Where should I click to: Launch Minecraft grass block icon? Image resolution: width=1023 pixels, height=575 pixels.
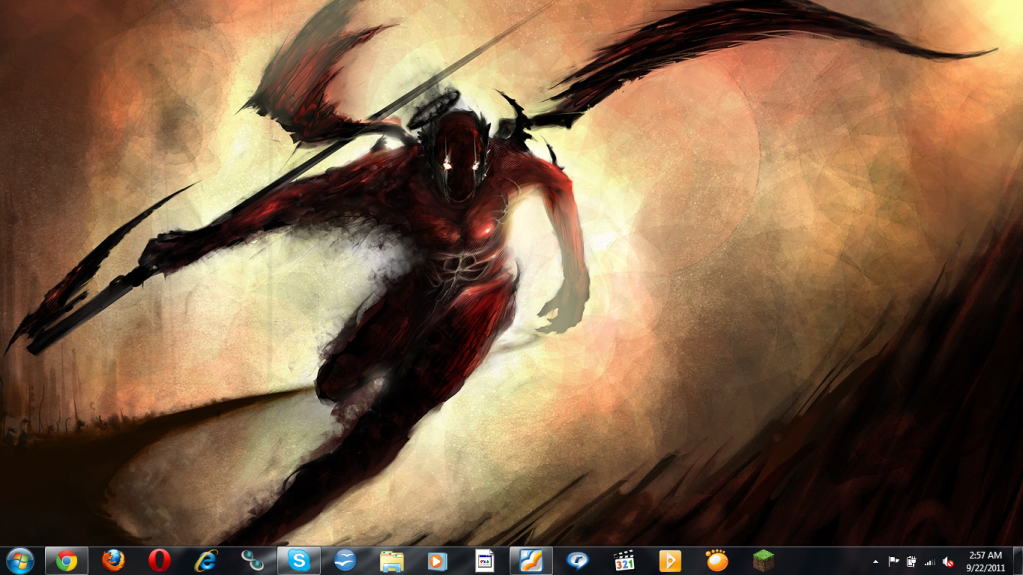pos(764,561)
